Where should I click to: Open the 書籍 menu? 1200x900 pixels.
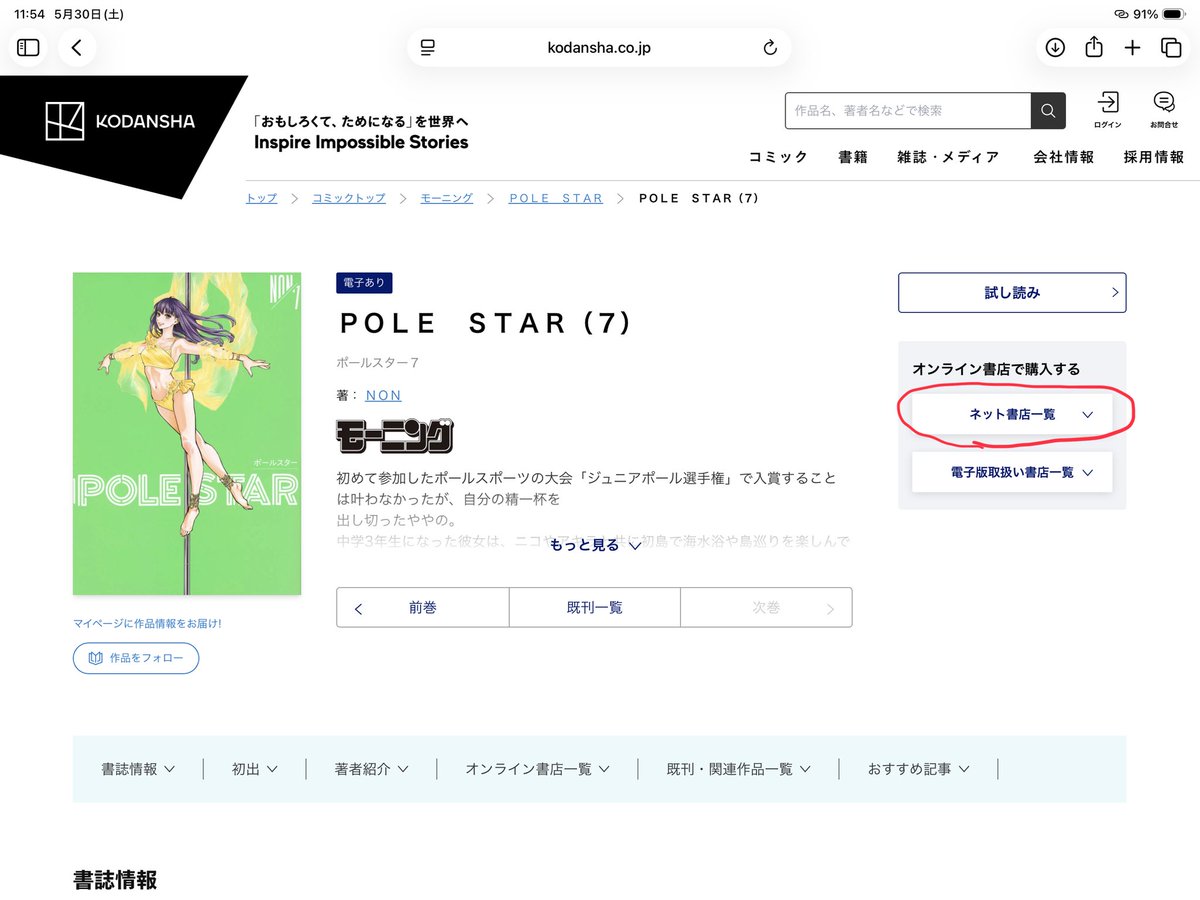point(853,157)
